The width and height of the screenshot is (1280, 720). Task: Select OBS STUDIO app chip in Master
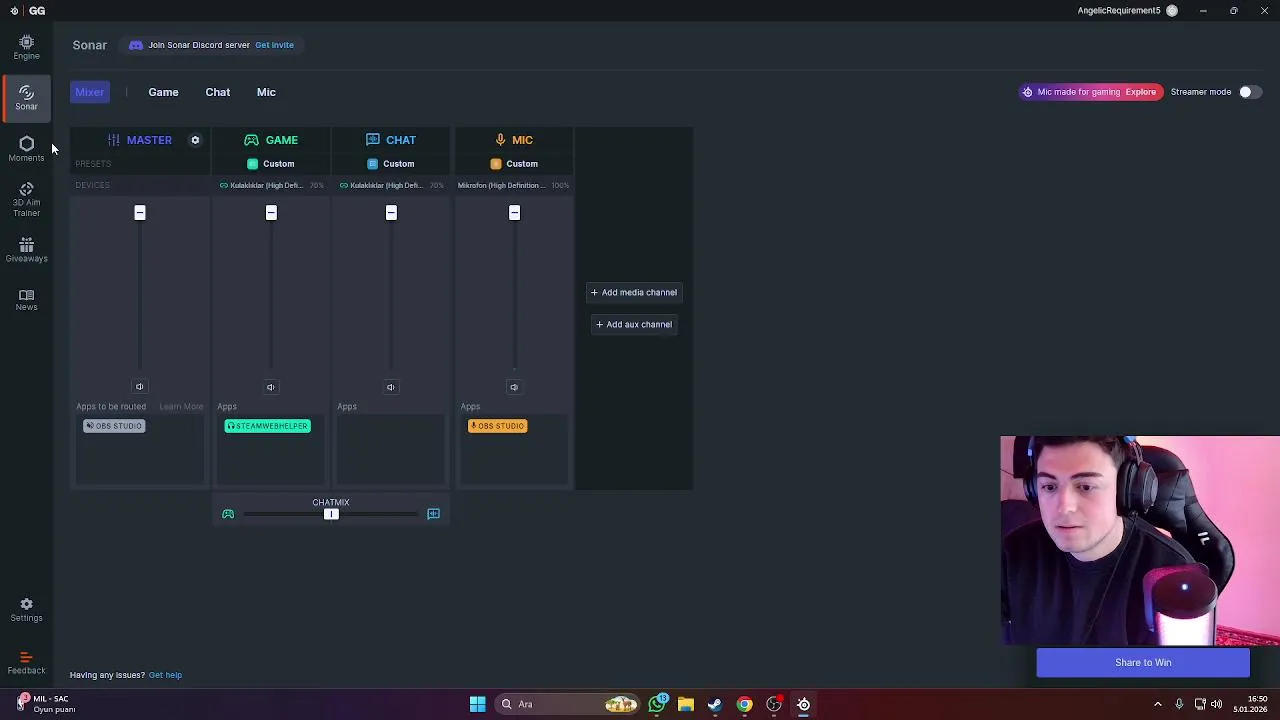(x=114, y=426)
